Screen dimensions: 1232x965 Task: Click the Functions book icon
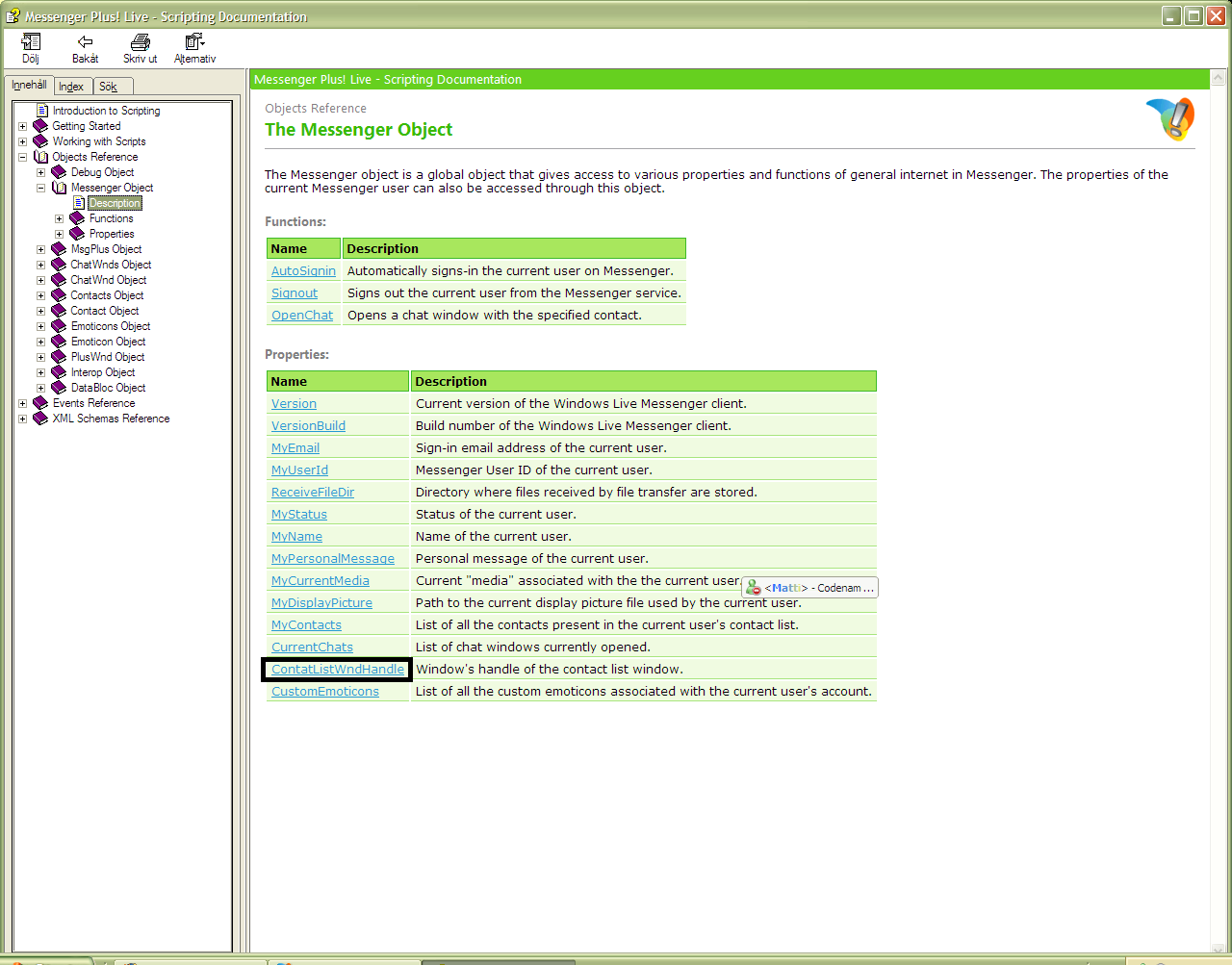(x=77, y=218)
